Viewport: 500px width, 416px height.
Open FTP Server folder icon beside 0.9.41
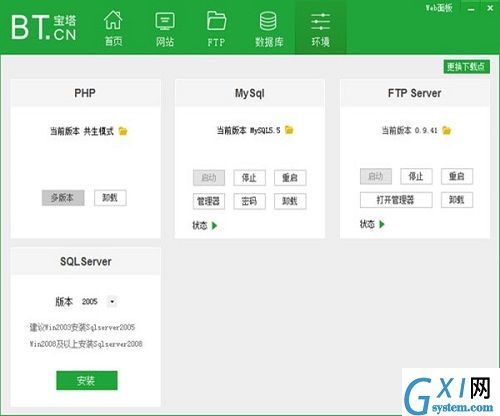446,130
